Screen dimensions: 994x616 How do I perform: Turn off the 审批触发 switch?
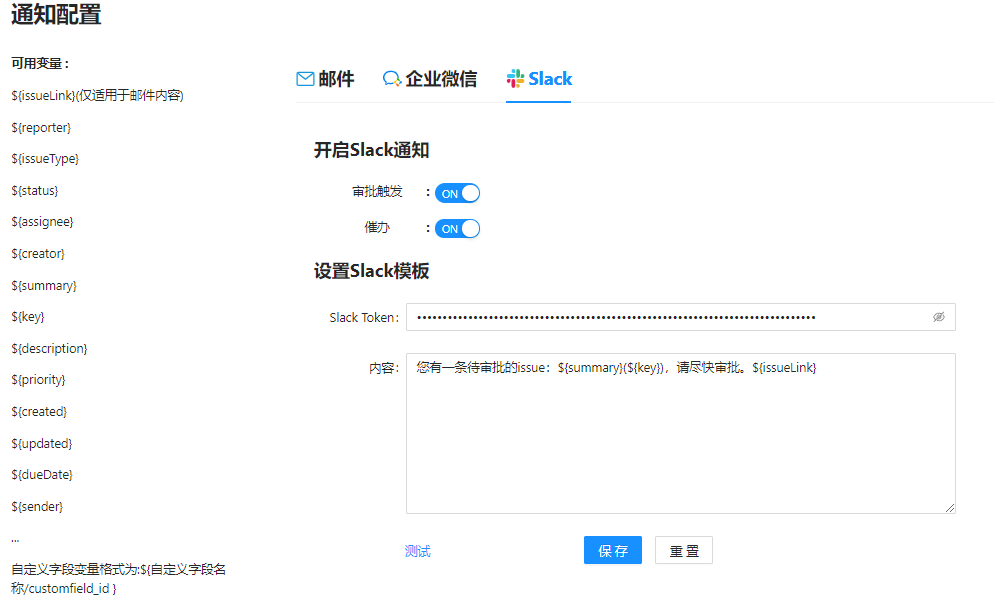point(457,193)
